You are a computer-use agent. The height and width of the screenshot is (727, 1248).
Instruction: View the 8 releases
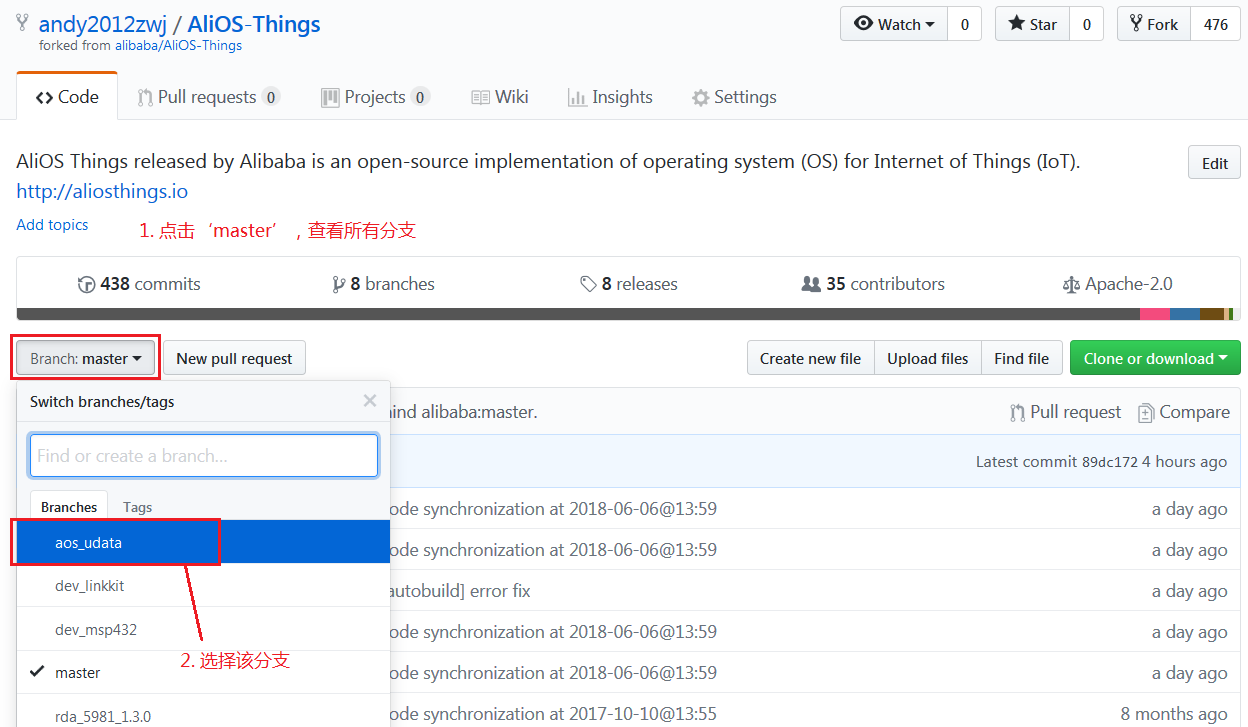point(629,284)
